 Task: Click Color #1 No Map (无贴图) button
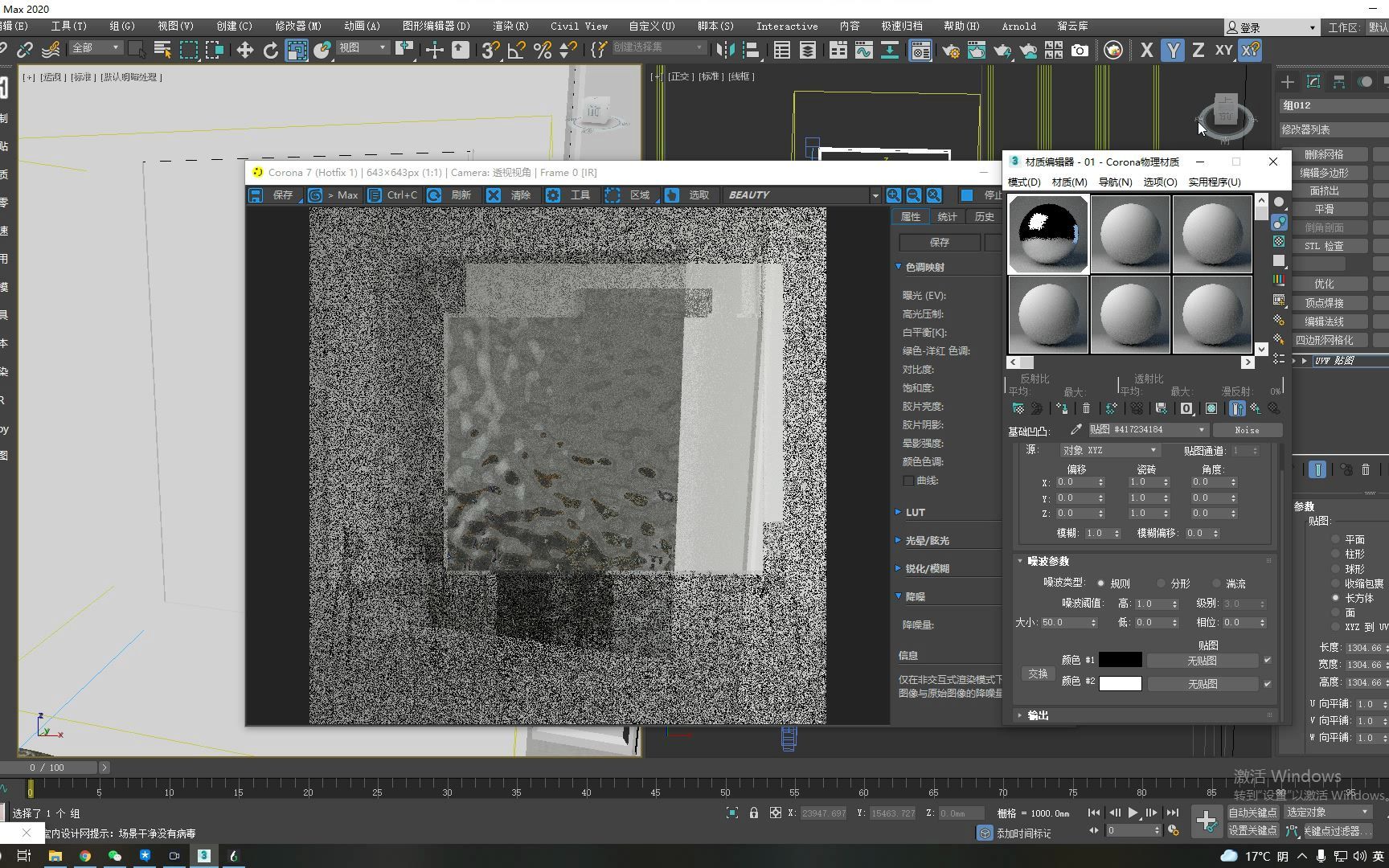1202,661
